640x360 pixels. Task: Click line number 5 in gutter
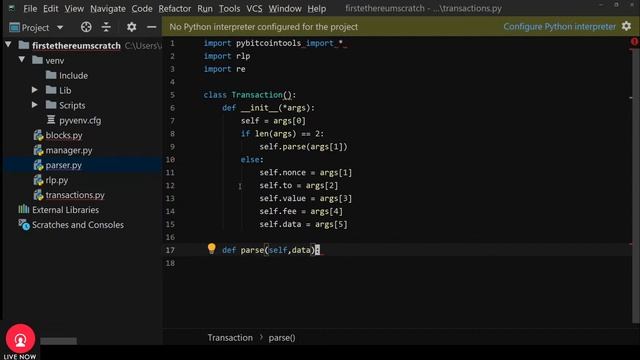(x=172, y=95)
